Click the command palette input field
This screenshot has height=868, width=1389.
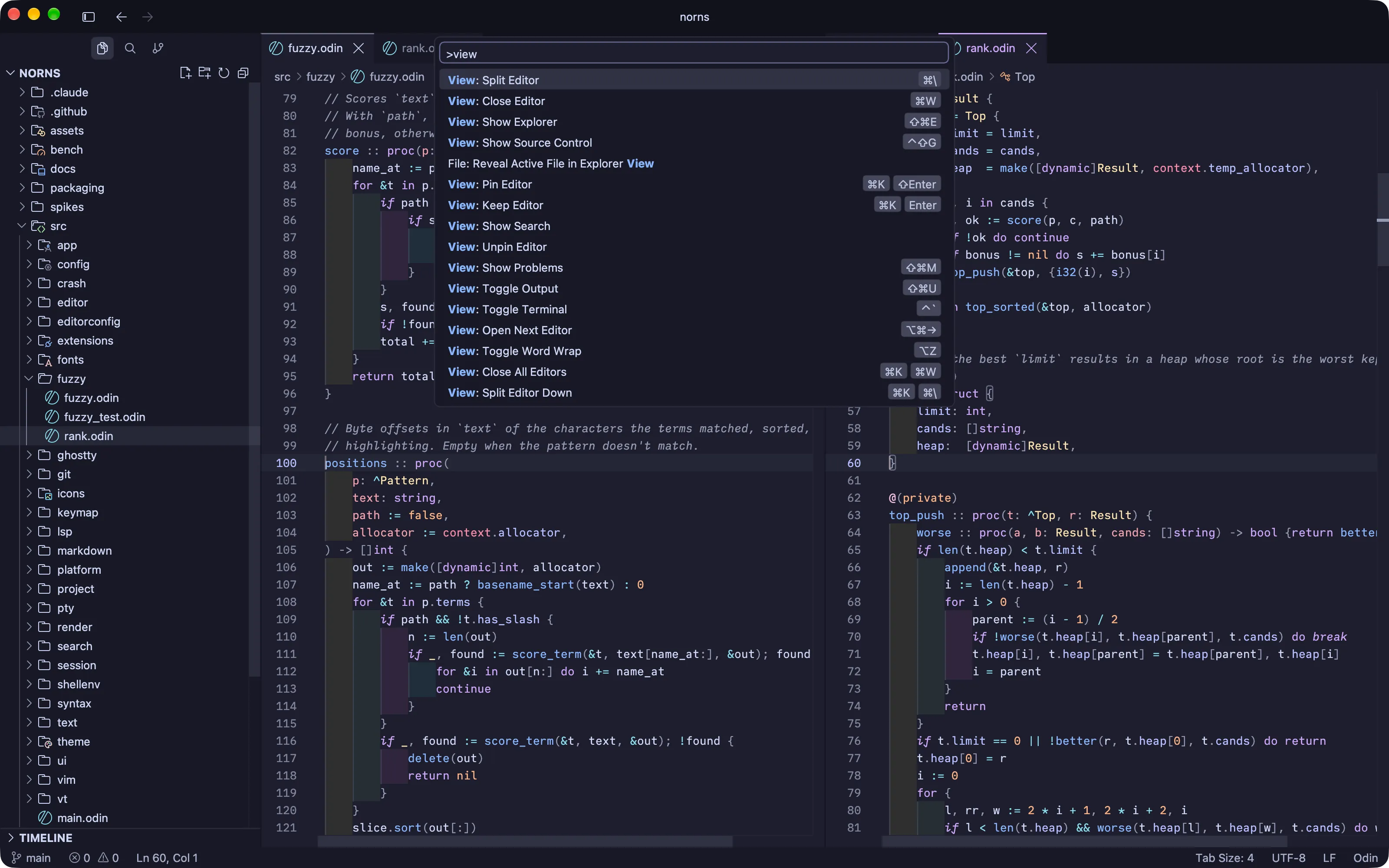693,54
